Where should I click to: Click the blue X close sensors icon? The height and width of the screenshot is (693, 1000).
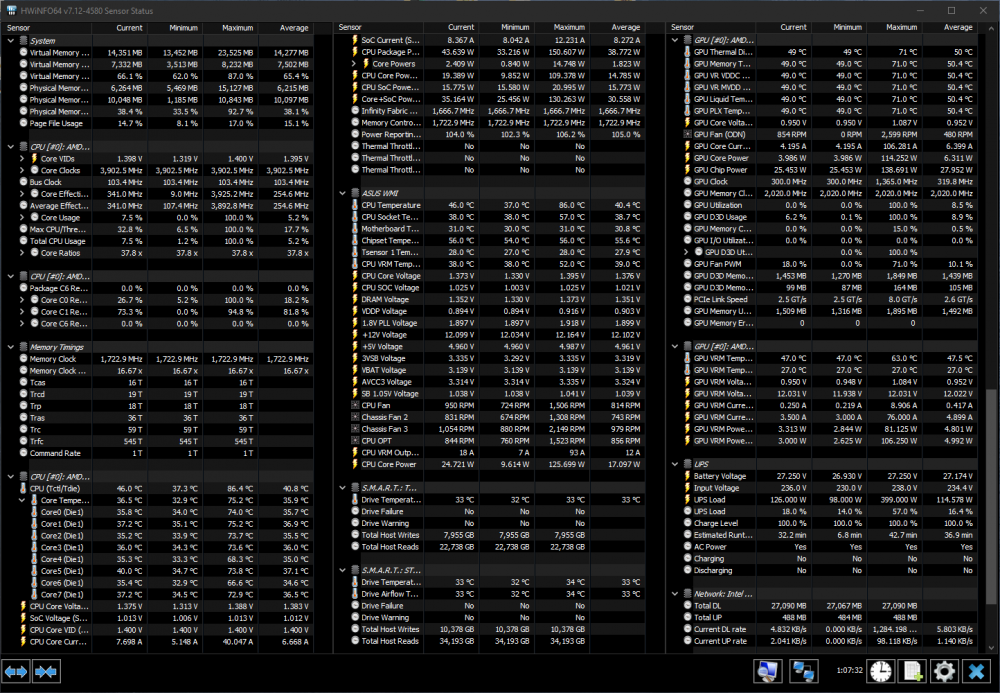pyautogui.click(x=977, y=672)
